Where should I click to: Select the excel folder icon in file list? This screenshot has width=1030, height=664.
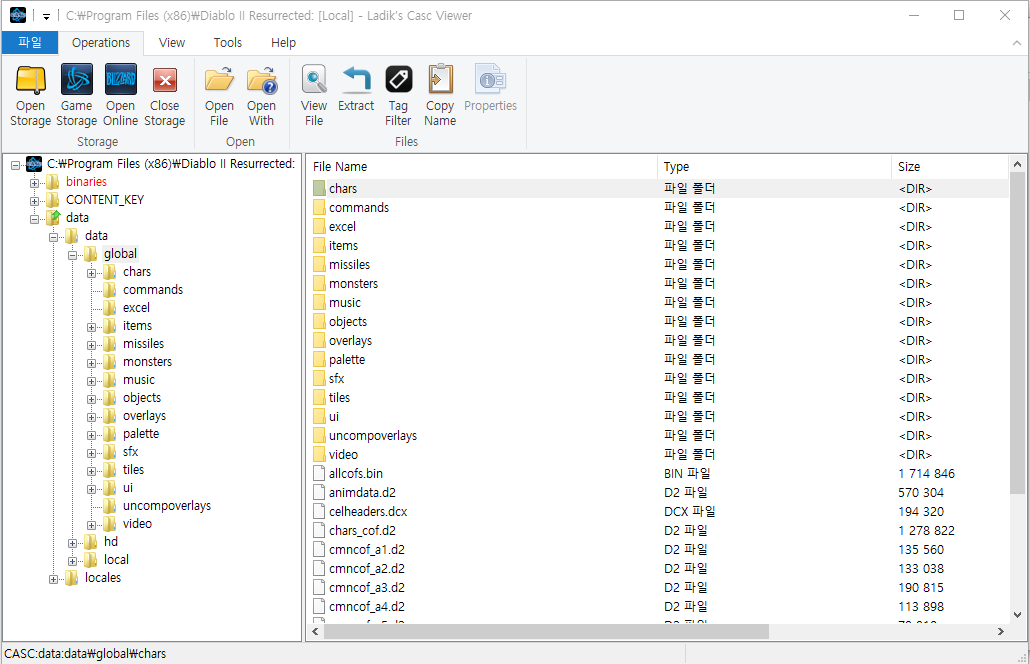tap(319, 227)
